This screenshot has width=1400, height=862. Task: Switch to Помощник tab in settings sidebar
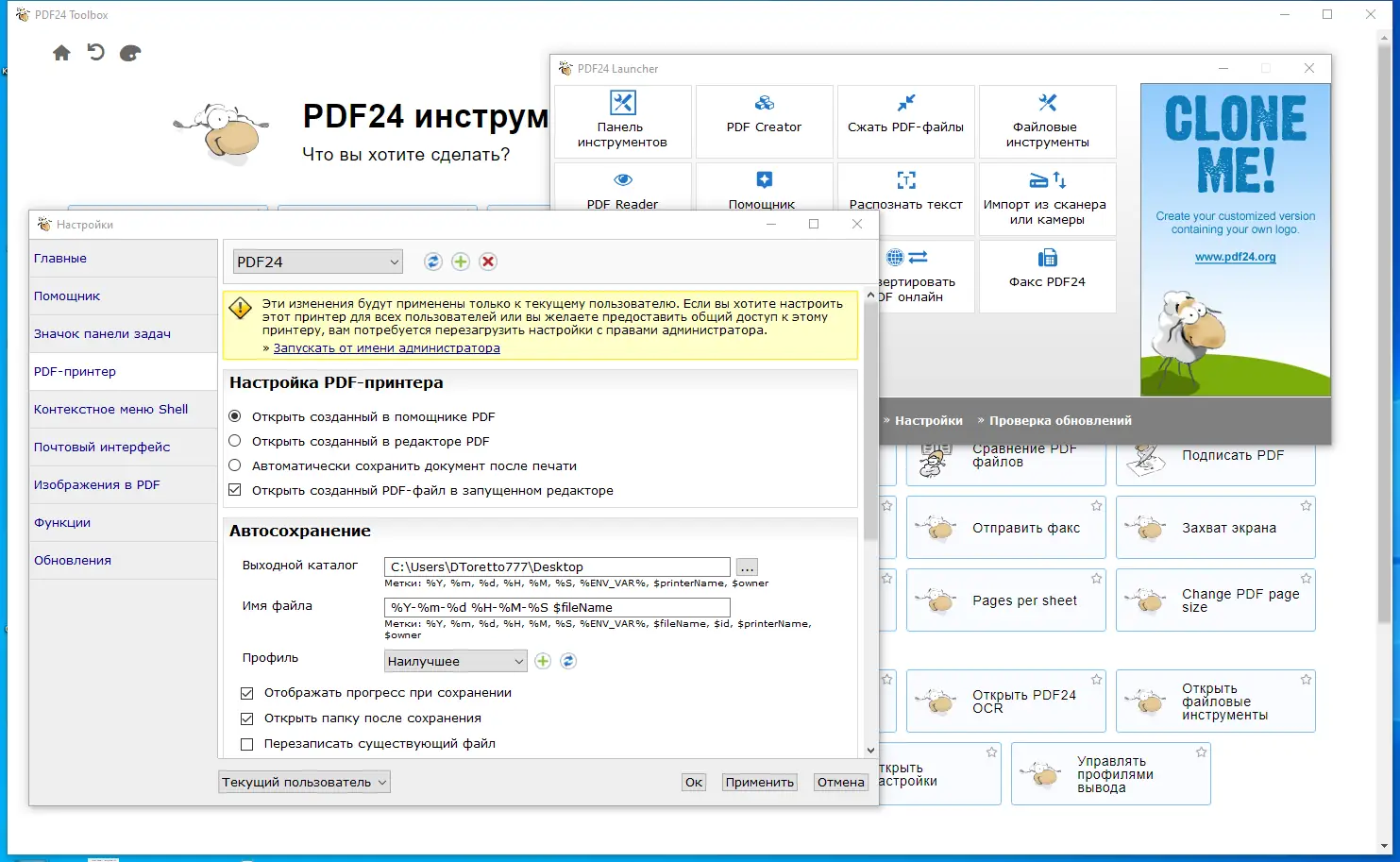point(124,296)
